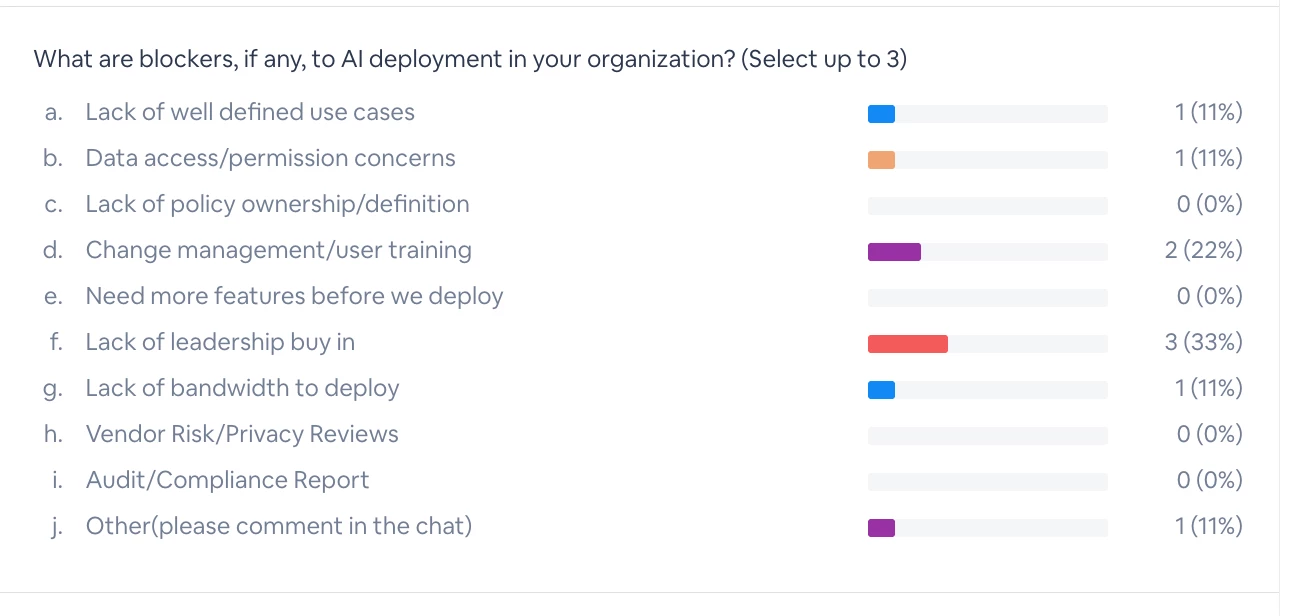Click the poll question about AI deployment blockers
This screenshot has width=1292, height=616.
click(470, 60)
